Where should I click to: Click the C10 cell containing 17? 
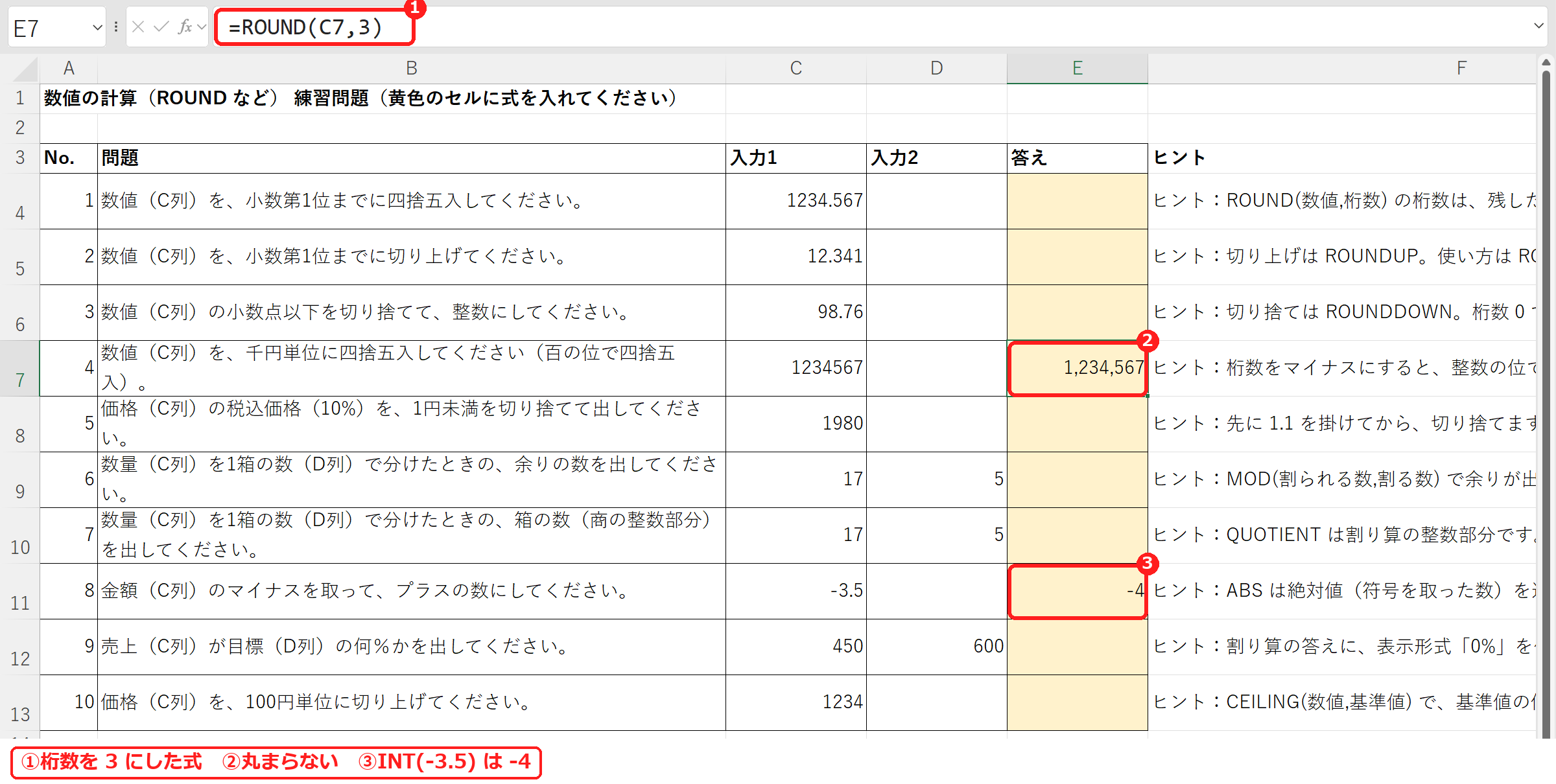796,535
